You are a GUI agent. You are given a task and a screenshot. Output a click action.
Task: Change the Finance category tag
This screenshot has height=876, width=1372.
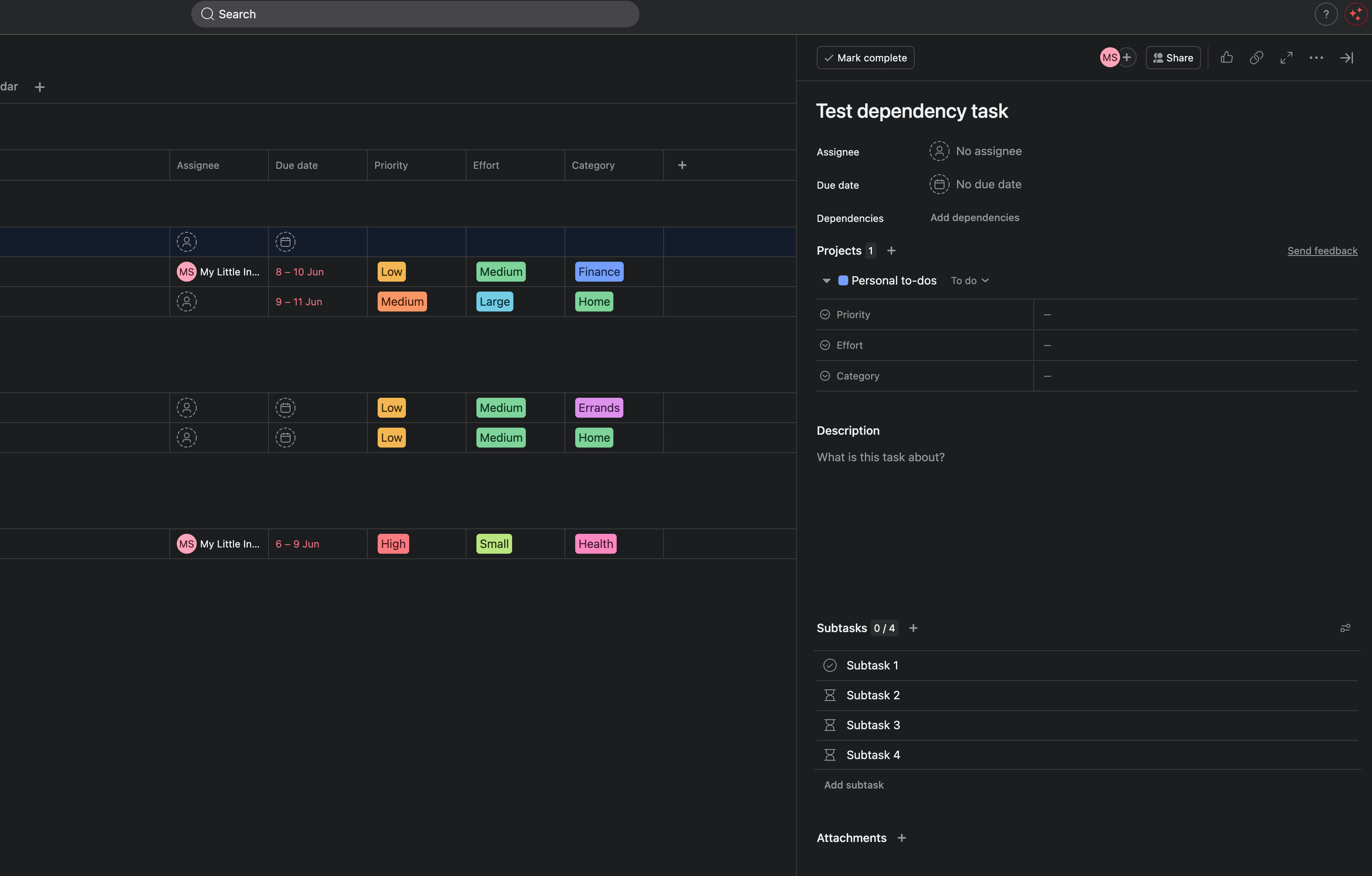pyautogui.click(x=599, y=272)
